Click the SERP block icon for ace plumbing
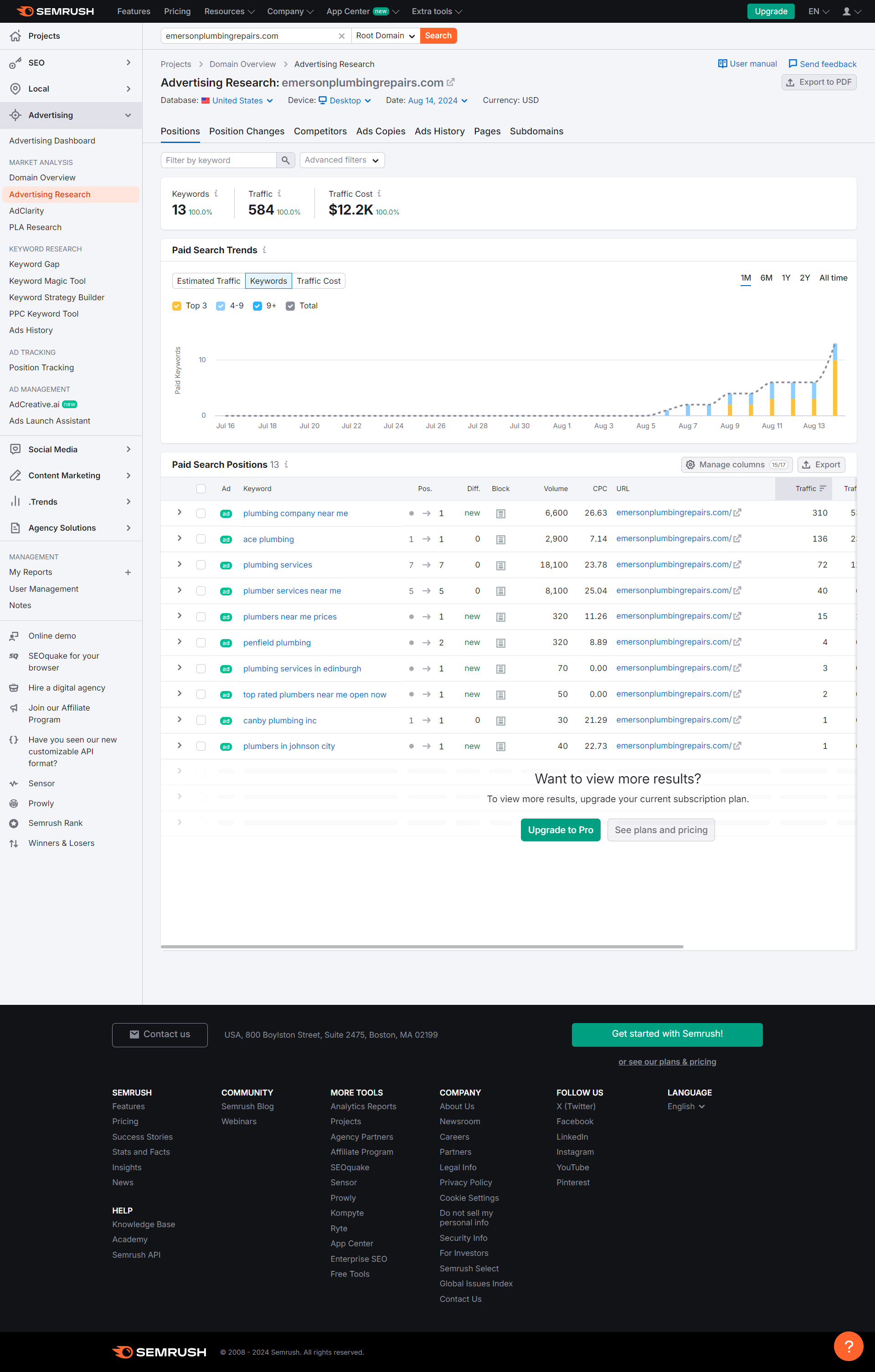 [x=500, y=540]
